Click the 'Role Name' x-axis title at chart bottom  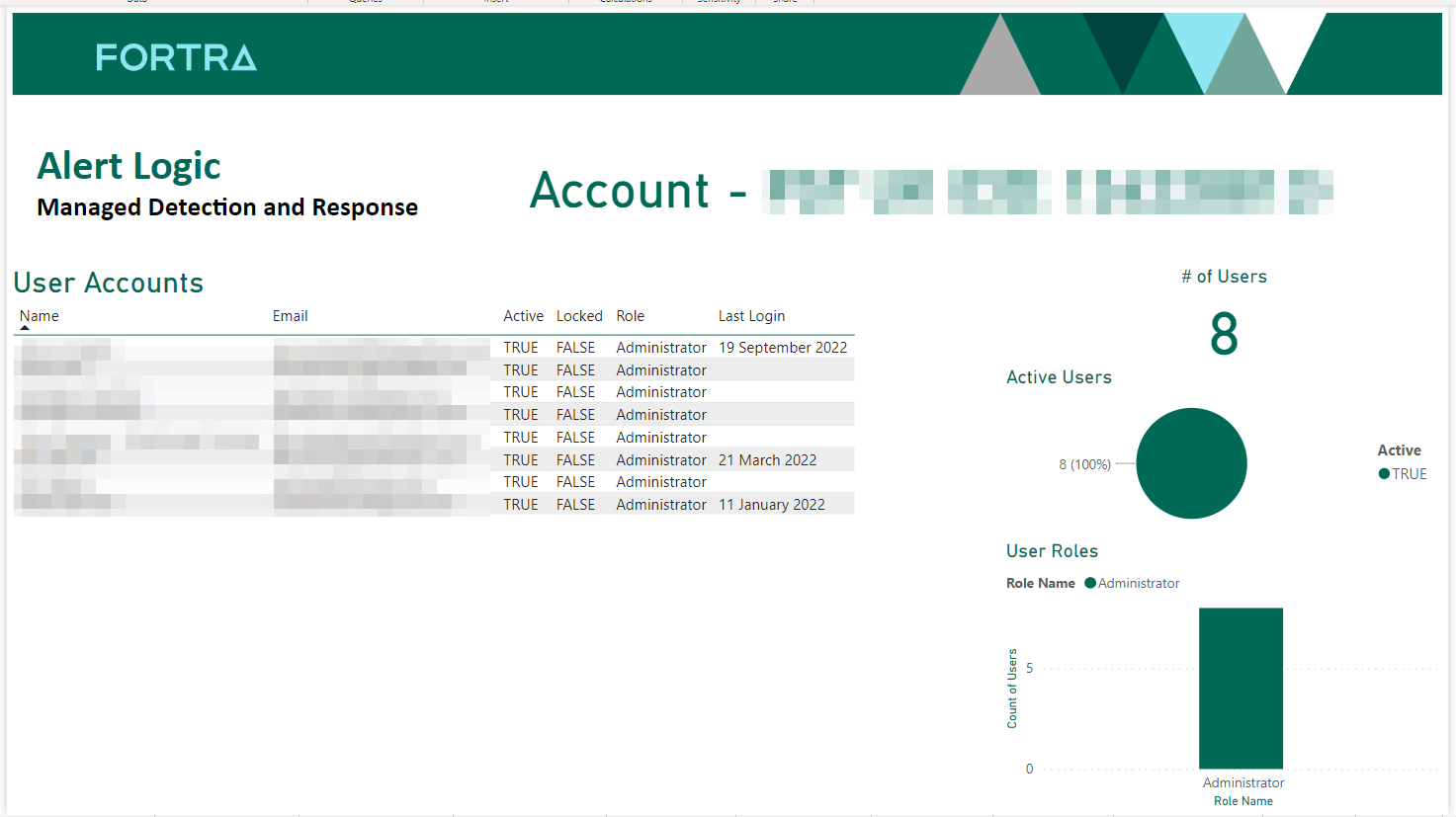point(1243,801)
